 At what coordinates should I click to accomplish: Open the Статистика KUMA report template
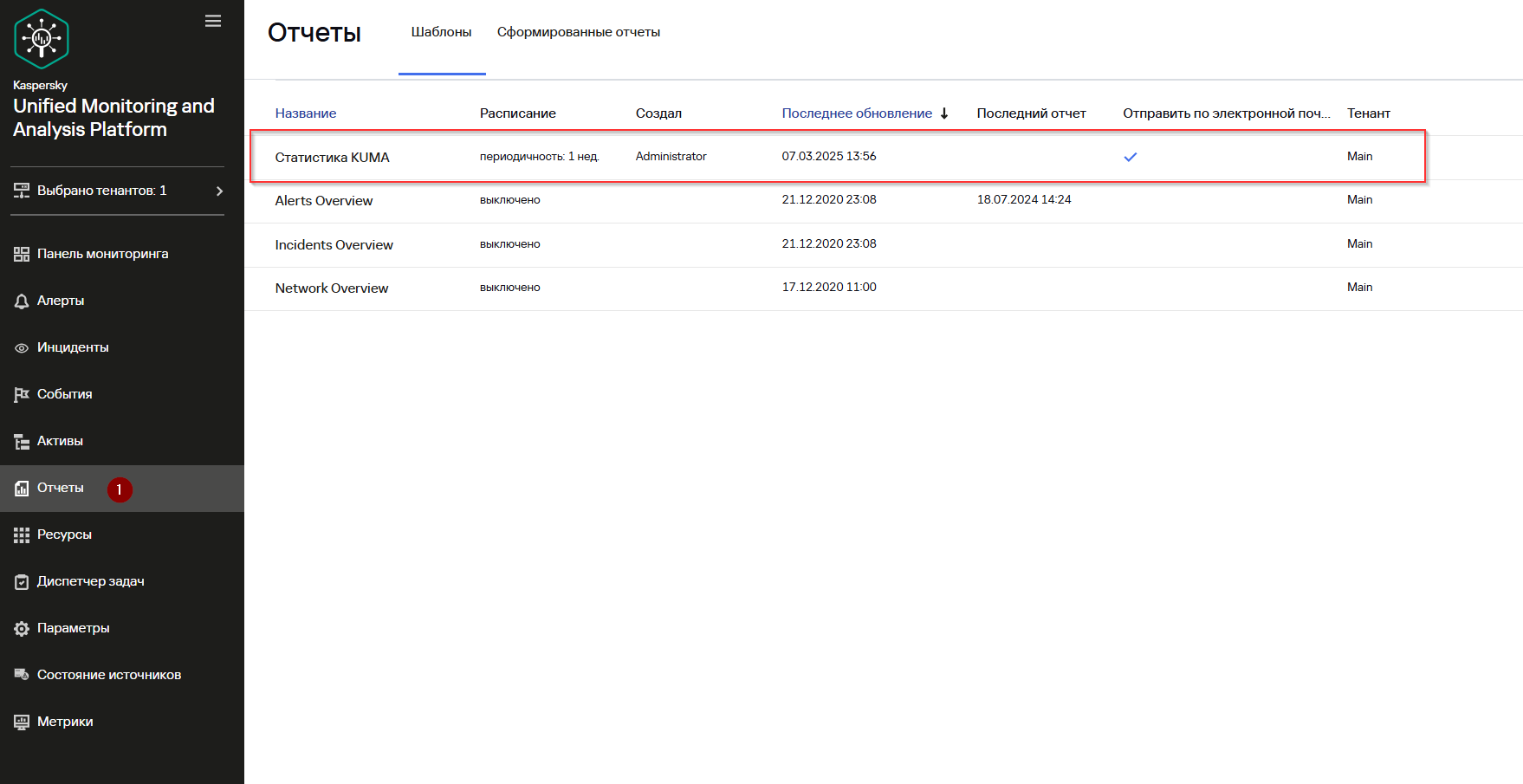[x=333, y=157]
